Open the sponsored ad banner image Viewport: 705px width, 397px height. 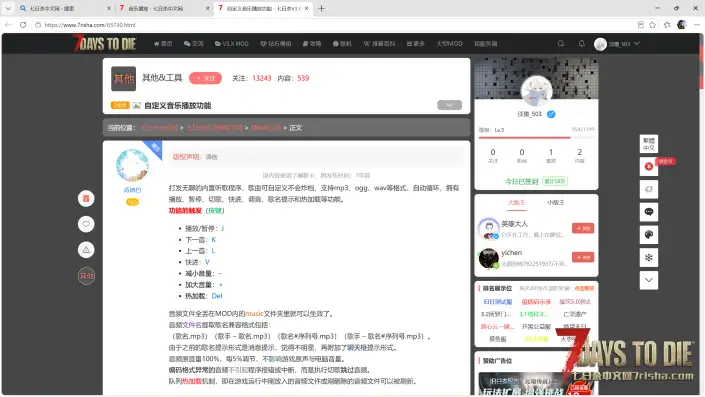[536, 384]
